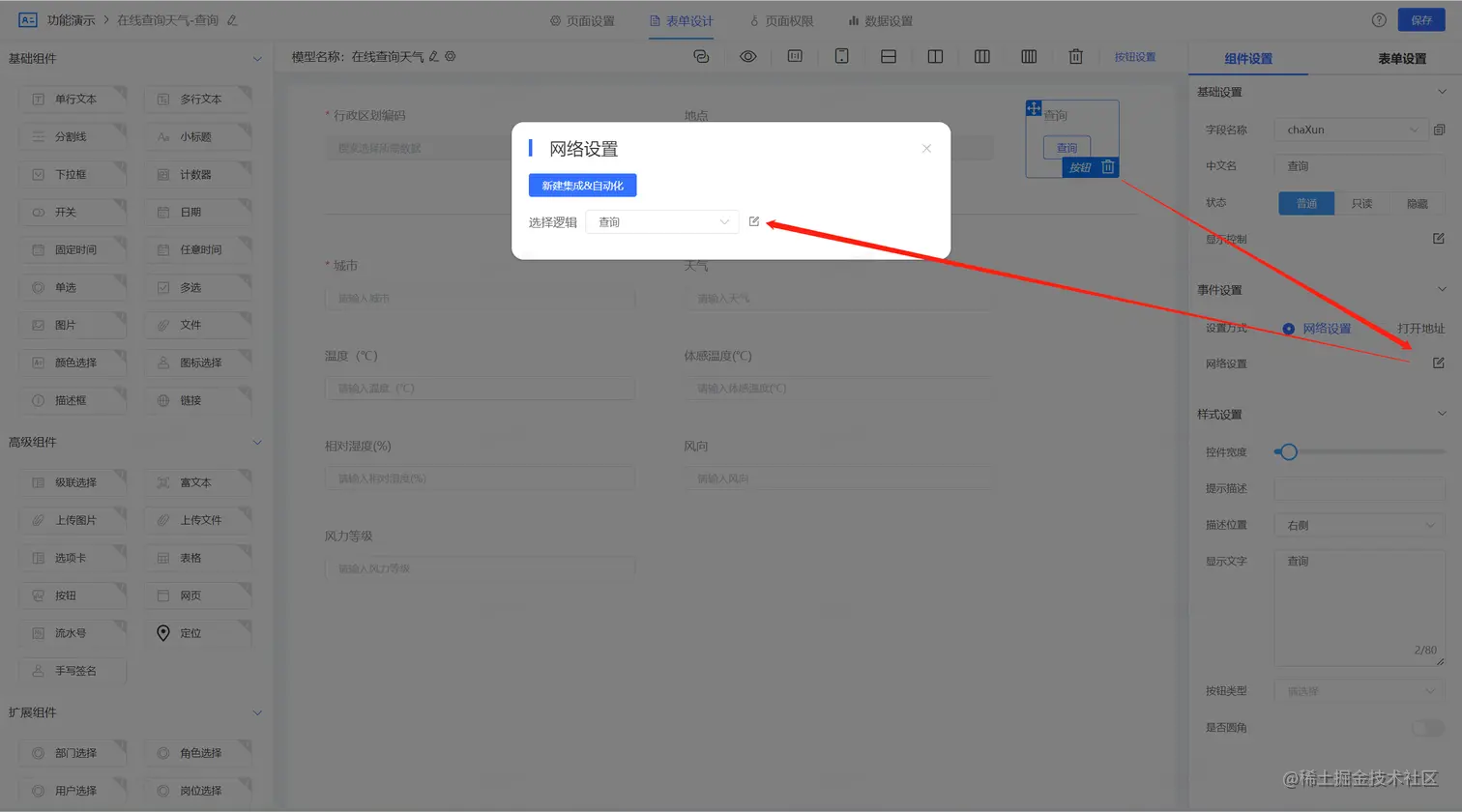Click the trash icon in the design toolbar
Image resolution: width=1462 pixels, height=812 pixels.
pos(1075,57)
